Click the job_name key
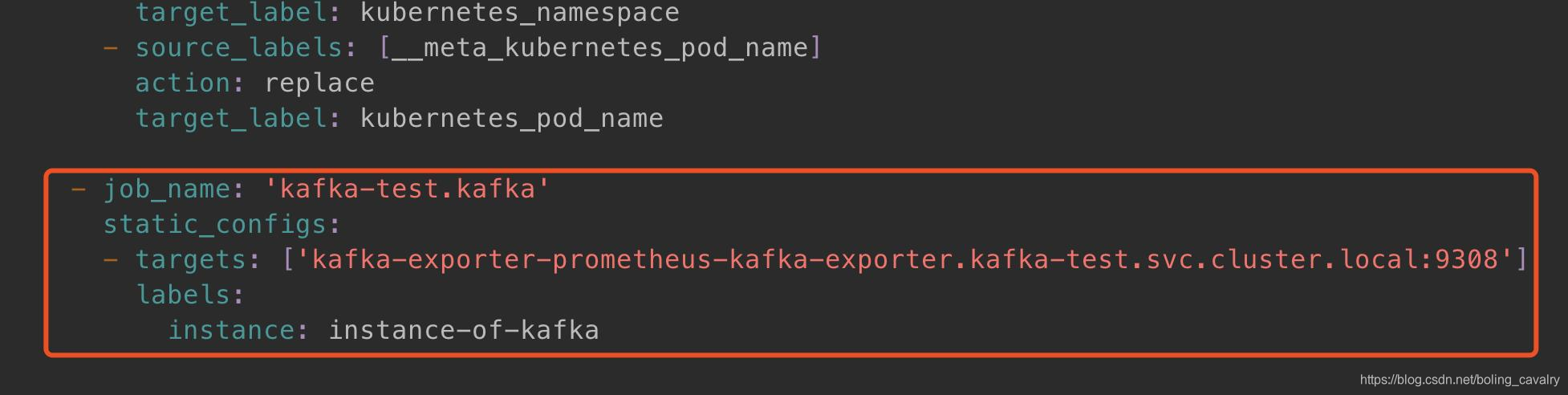Screen dimensions: 1568x395 (166, 189)
